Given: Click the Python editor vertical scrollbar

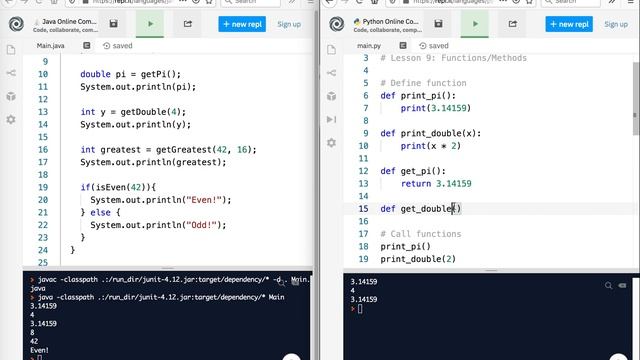Looking at the screenshot, I should 636,98.
